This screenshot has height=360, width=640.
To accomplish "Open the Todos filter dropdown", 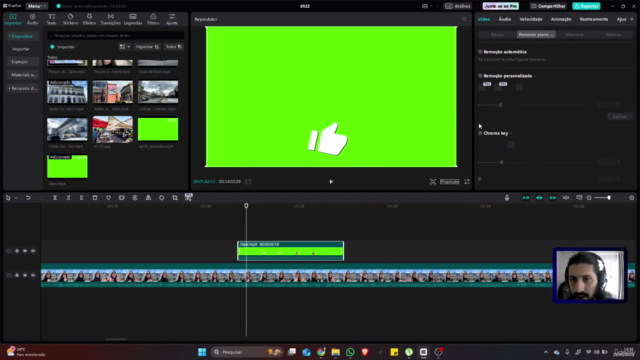I will (x=173, y=47).
